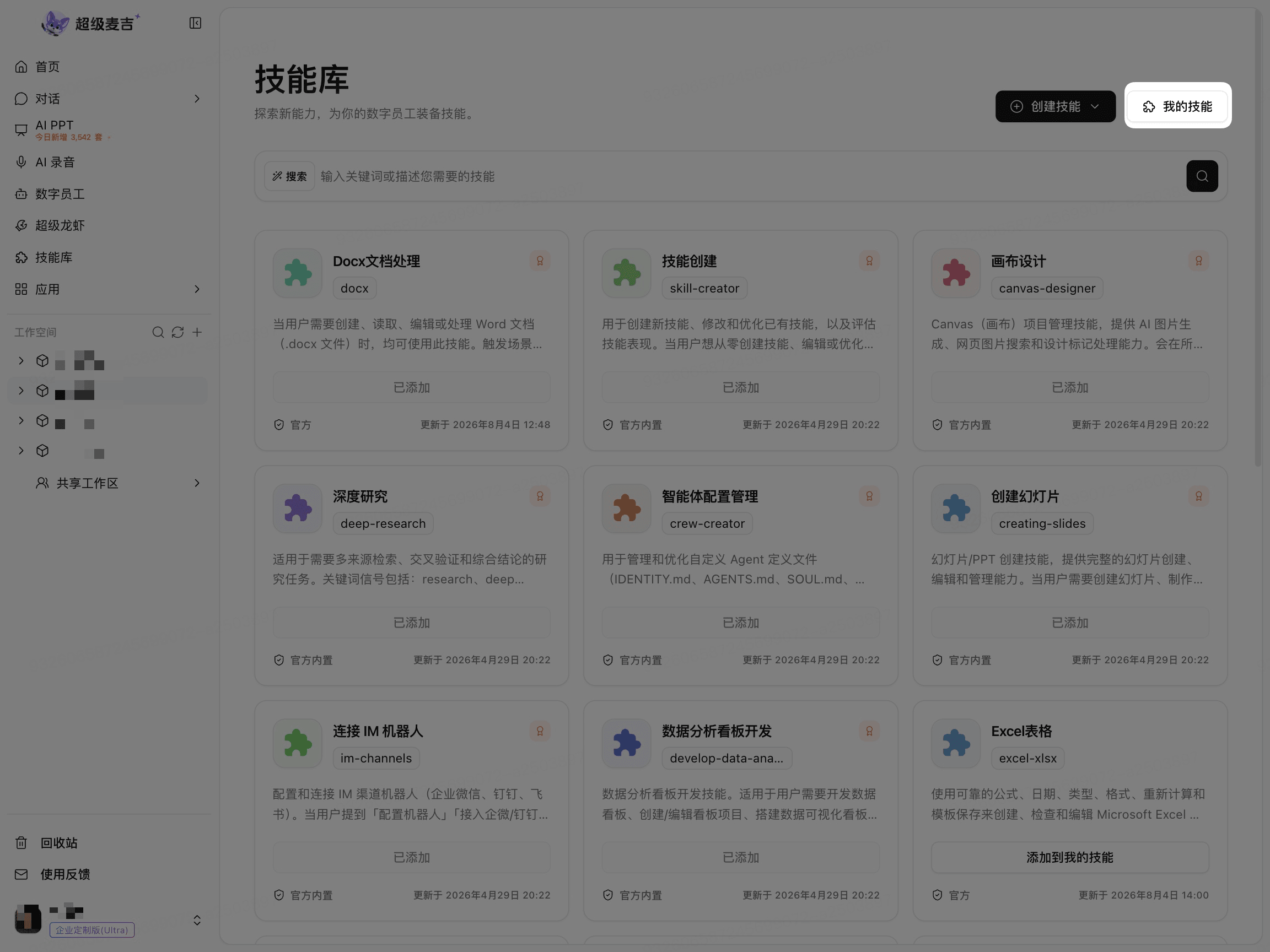Open the 连接 IM 机器人 puzzle icon
The height and width of the screenshot is (952, 1270).
coord(298,743)
